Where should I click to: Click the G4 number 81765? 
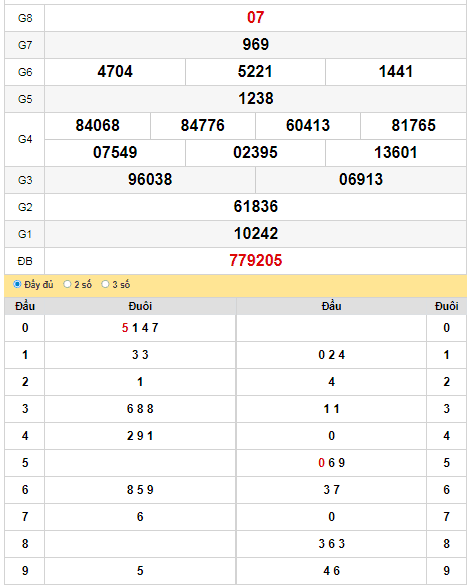pos(414,126)
